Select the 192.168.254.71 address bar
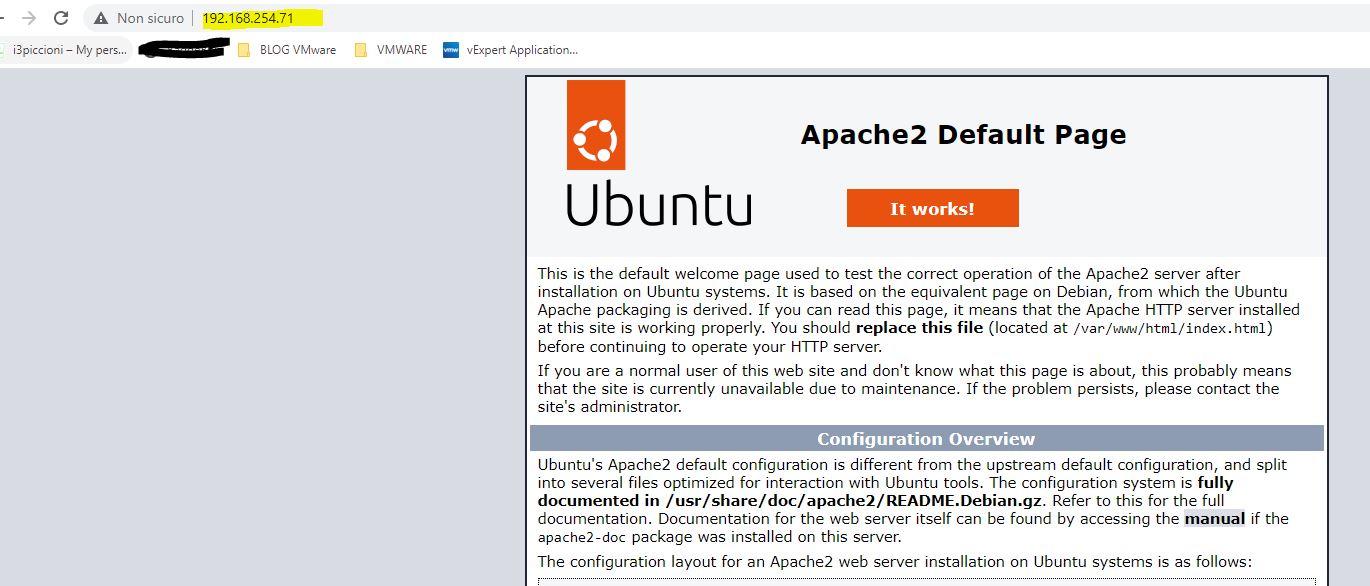 click(248, 18)
